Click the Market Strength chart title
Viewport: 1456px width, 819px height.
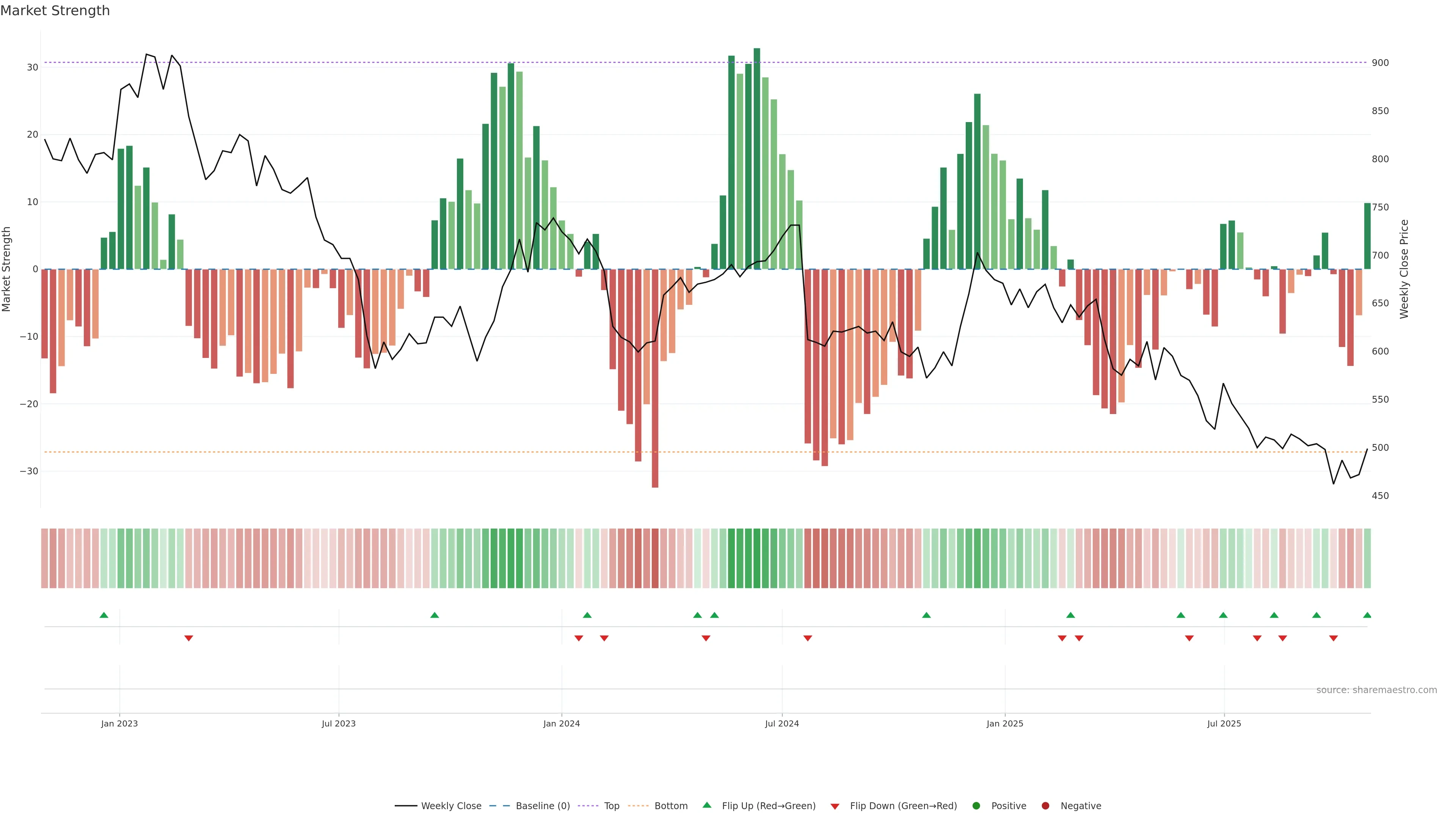coord(55,11)
